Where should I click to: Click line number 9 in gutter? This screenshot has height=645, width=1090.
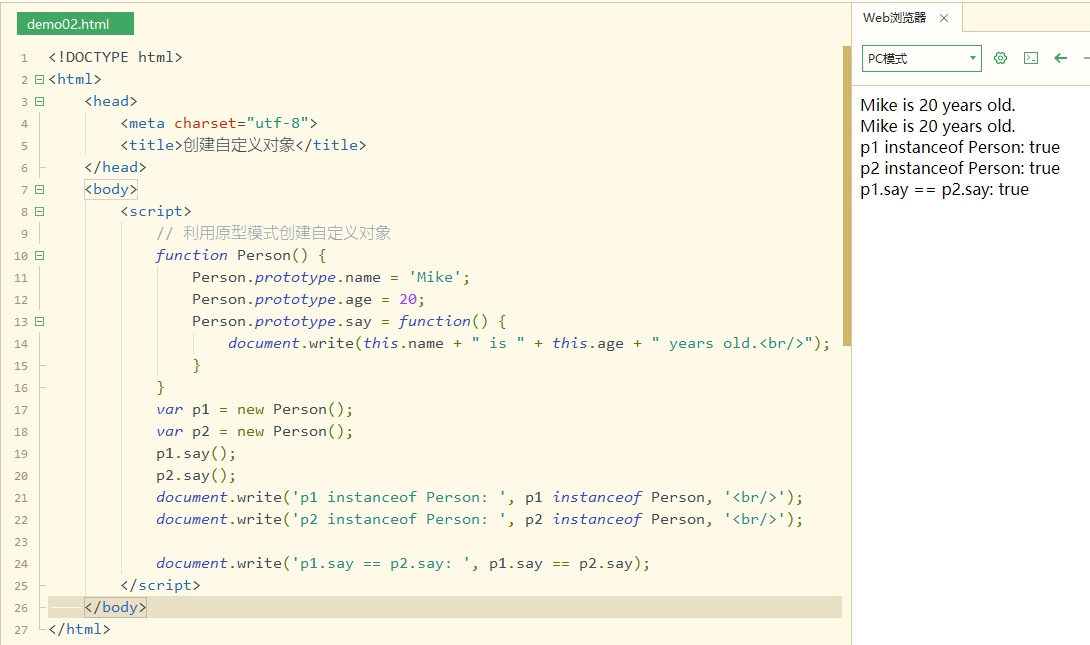tap(24, 234)
